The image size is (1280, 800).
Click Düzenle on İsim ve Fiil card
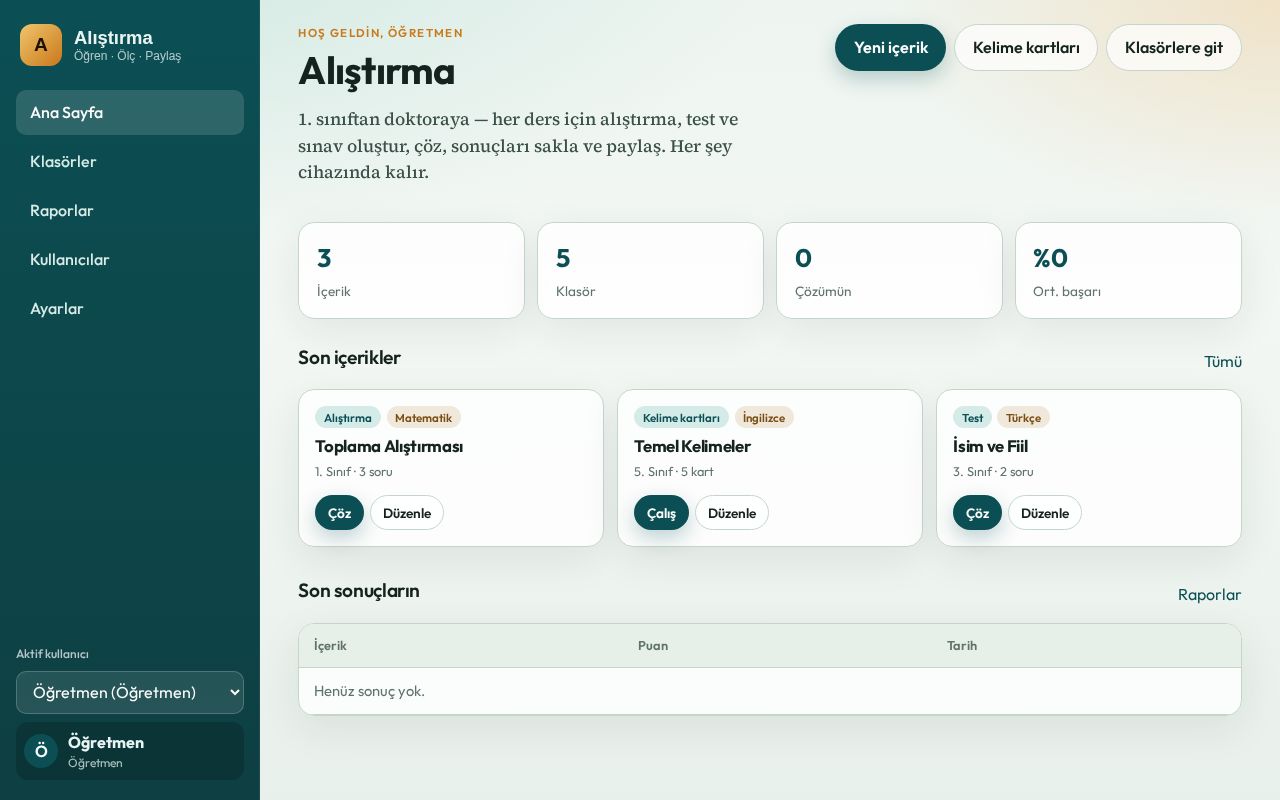tap(1045, 513)
